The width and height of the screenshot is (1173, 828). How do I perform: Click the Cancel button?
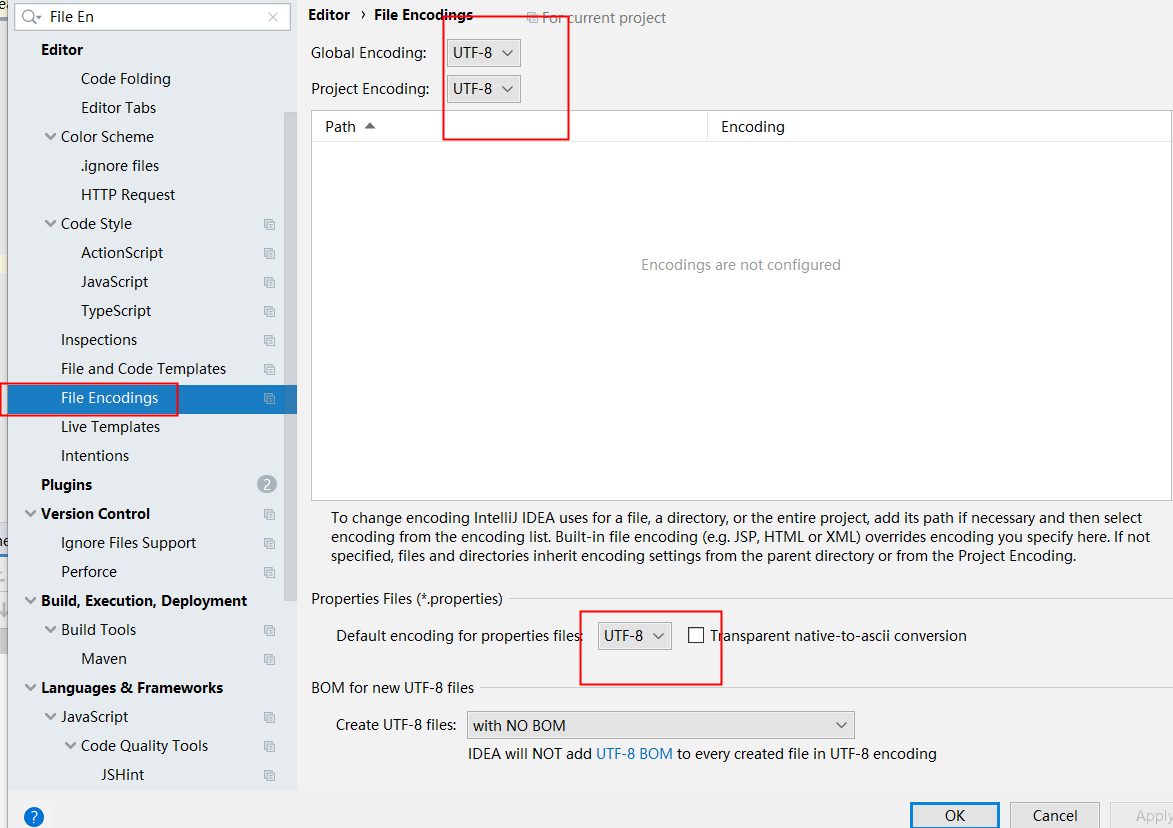coord(1055,815)
